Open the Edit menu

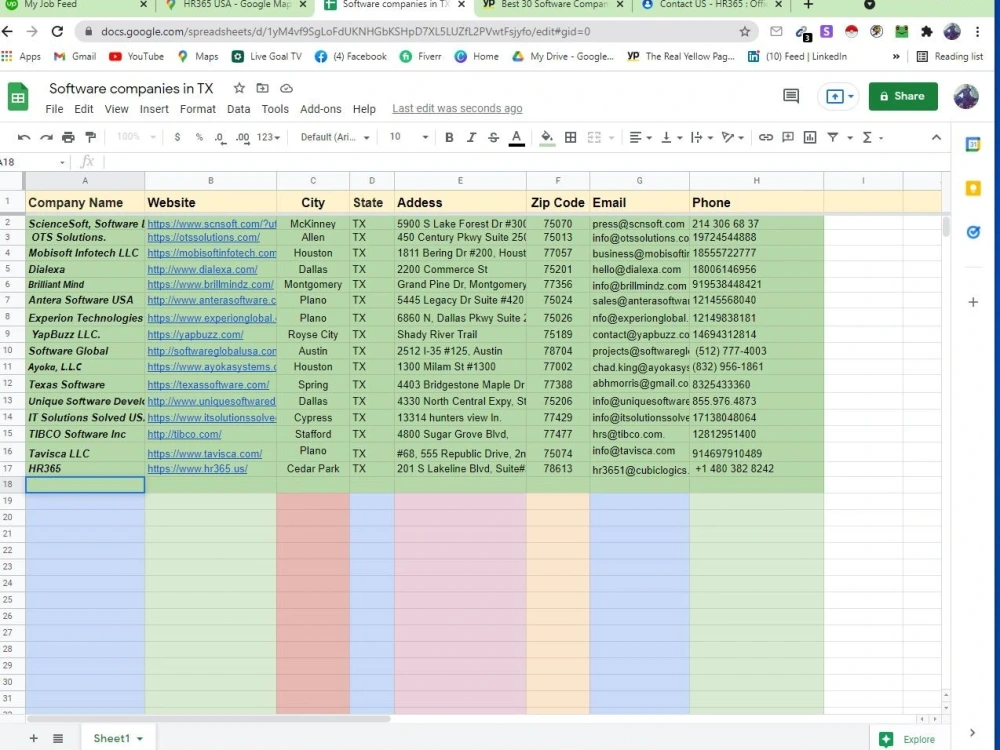click(84, 109)
